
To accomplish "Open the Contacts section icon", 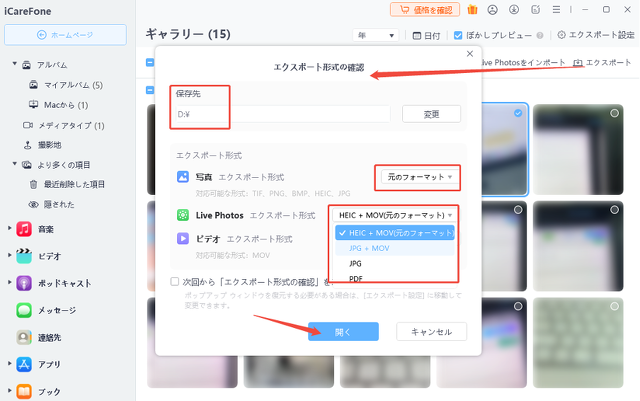I will [x=24, y=337].
